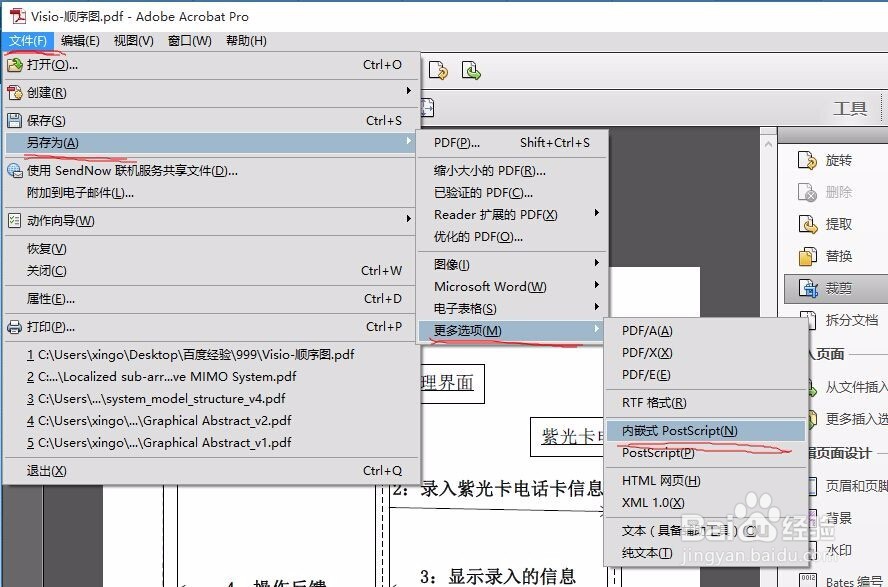
Task: Select HTML 网页(H) format
Action: click(x=706, y=481)
